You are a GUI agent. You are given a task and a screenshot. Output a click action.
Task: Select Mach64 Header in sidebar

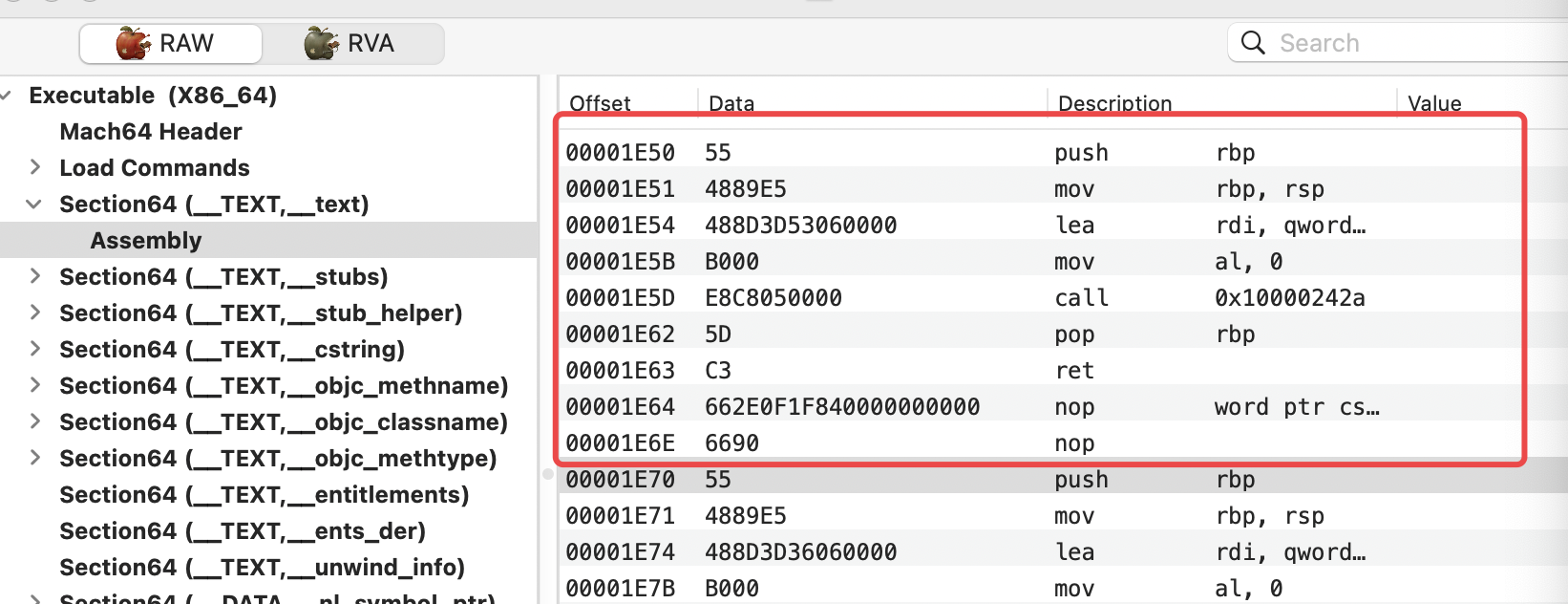point(150,132)
